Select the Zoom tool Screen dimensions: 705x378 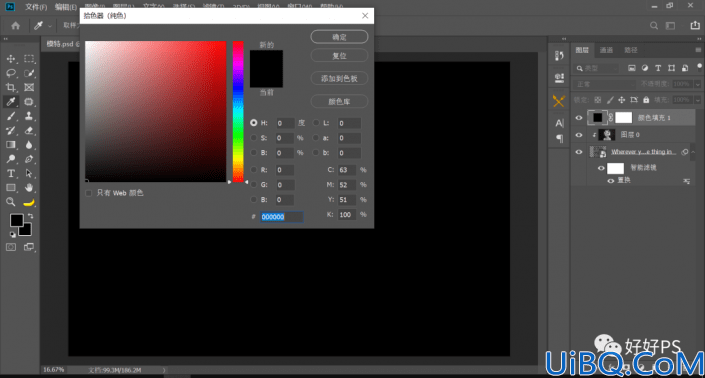[x=11, y=202]
